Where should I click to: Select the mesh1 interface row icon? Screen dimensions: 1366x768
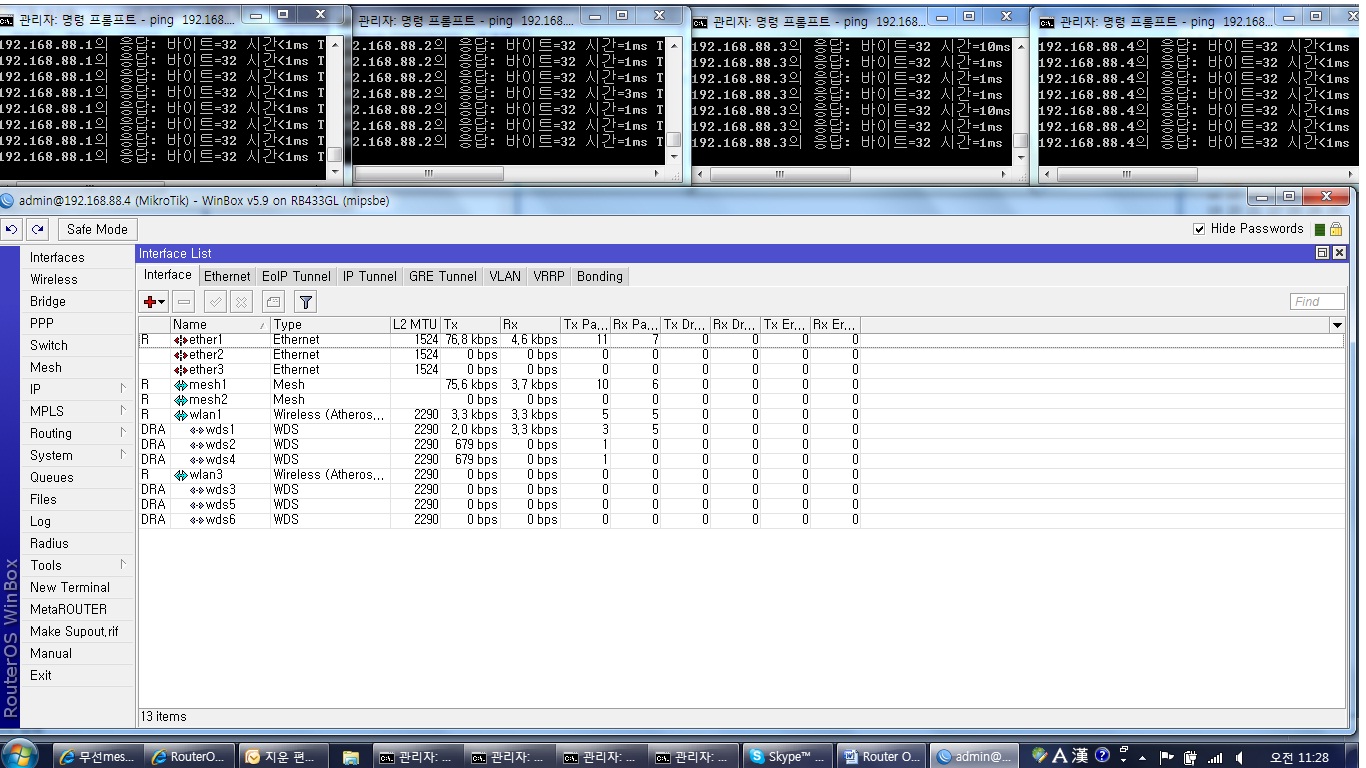click(x=181, y=385)
